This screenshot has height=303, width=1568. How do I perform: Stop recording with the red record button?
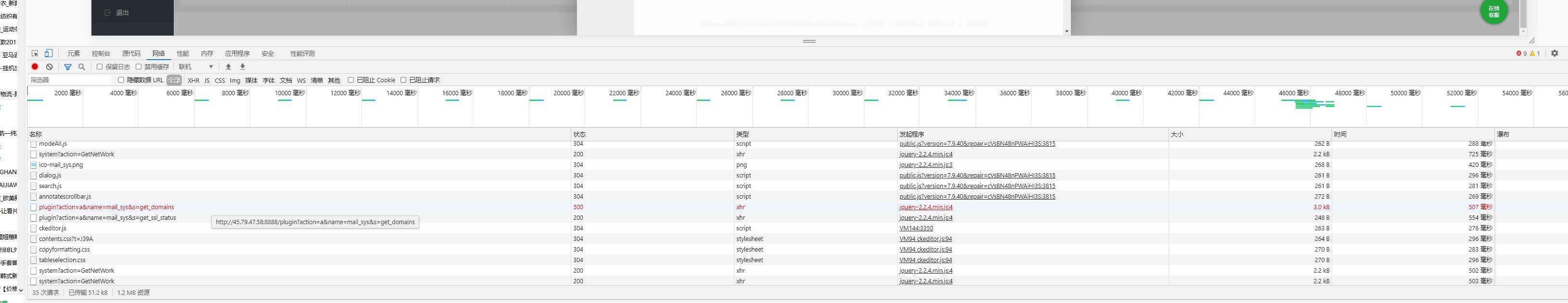point(35,67)
